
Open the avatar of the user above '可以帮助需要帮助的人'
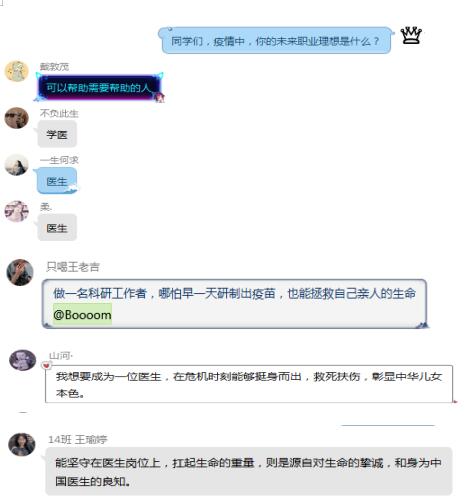[x=16, y=71]
